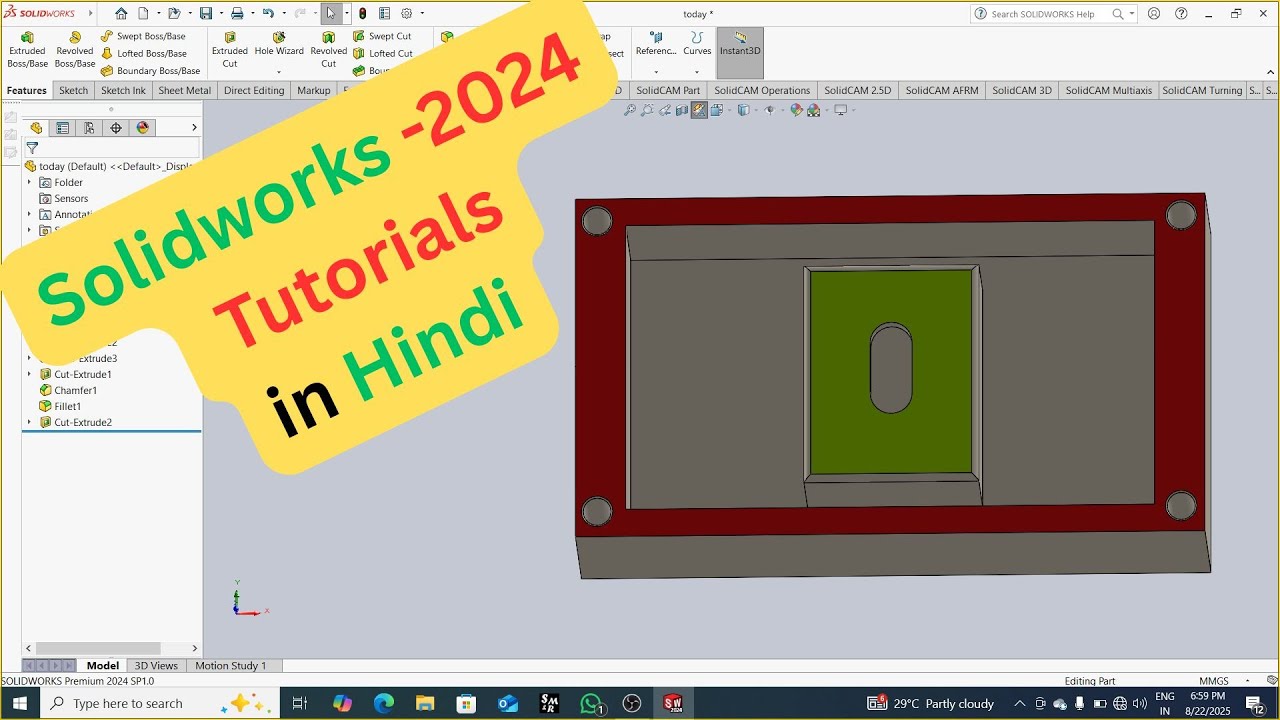Click the Home icon in title bar
Viewport: 1280px width, 720px height.
click(x=121, y=14)
